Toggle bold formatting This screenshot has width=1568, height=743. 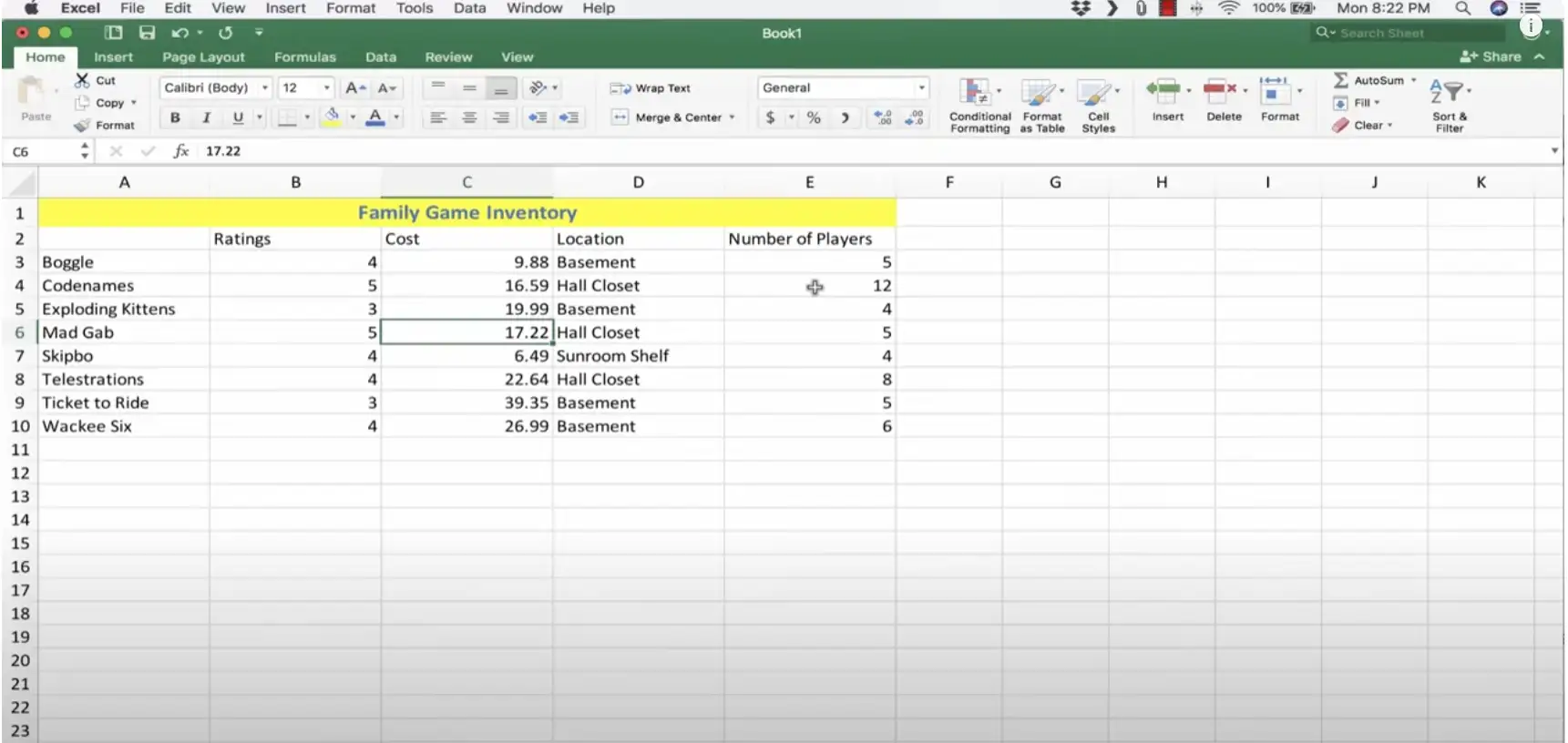(175, 117)
